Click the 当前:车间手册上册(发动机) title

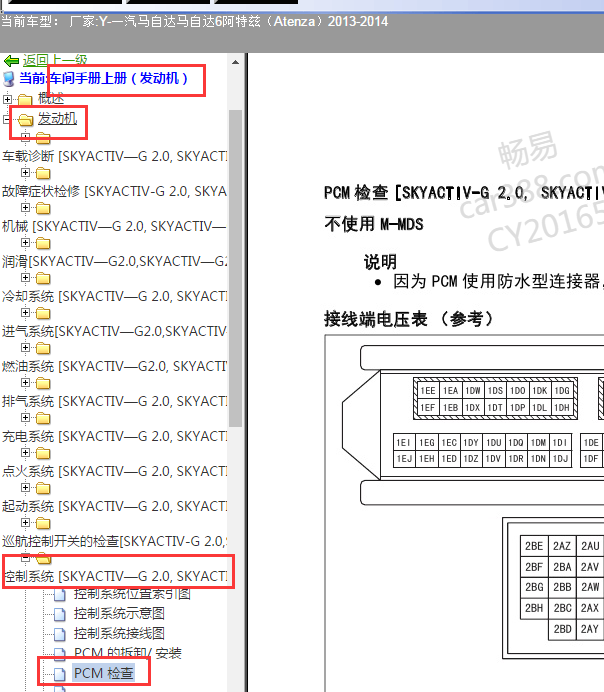(x=104, y=78)
